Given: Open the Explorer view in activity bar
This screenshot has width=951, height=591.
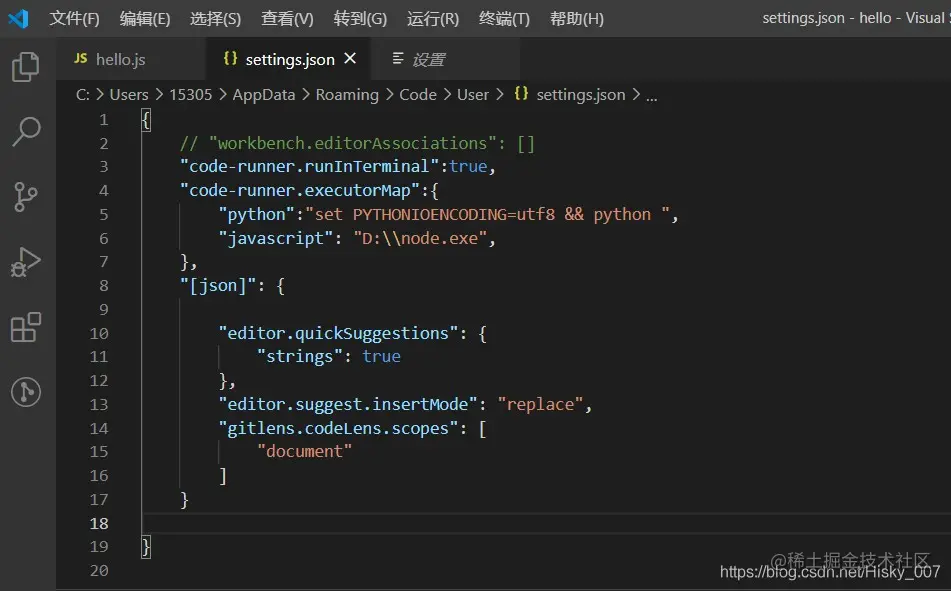Looking at the screenshot, I should click(26, 68).
